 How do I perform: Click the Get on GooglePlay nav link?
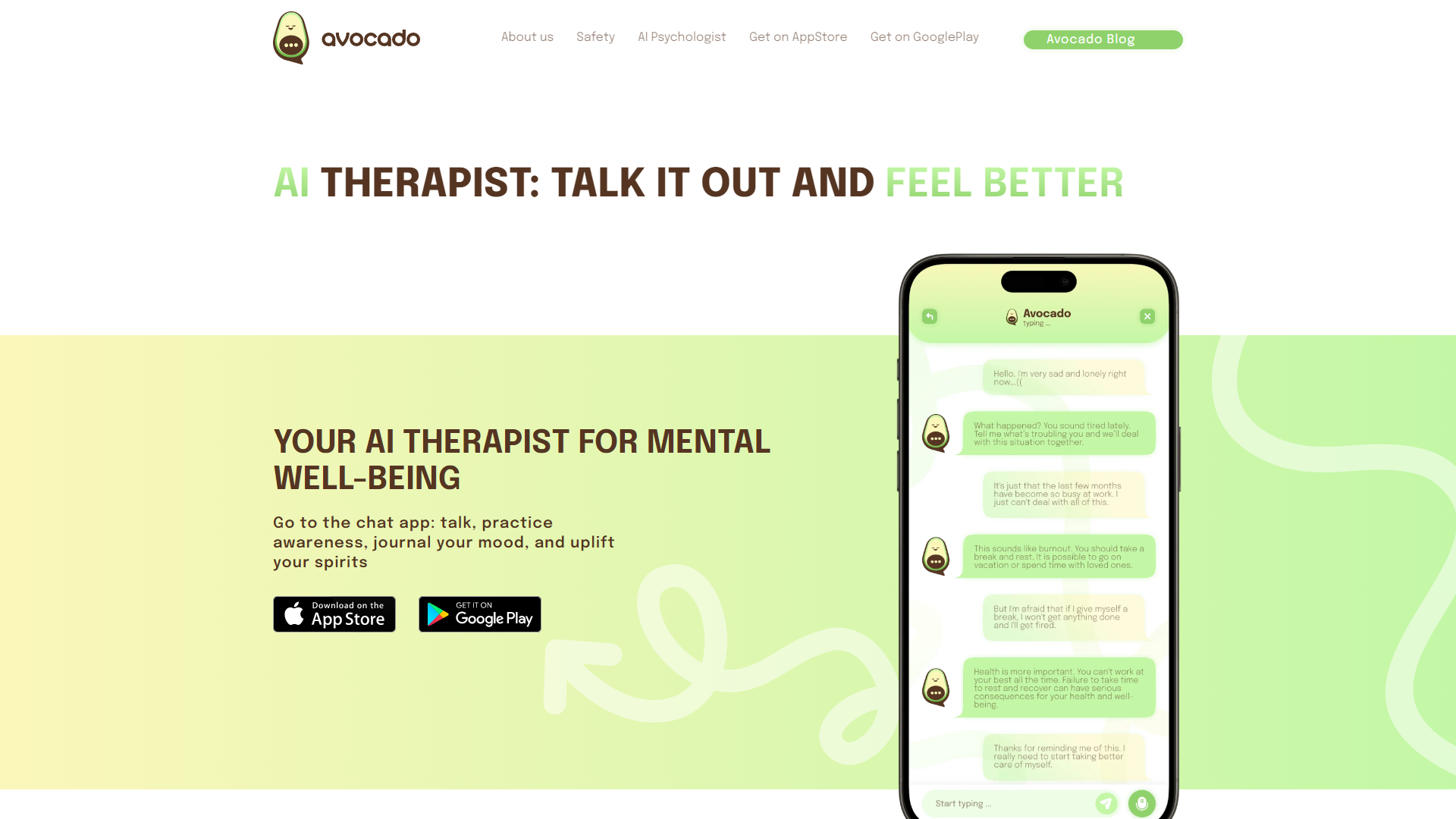(x=924, y=38)
